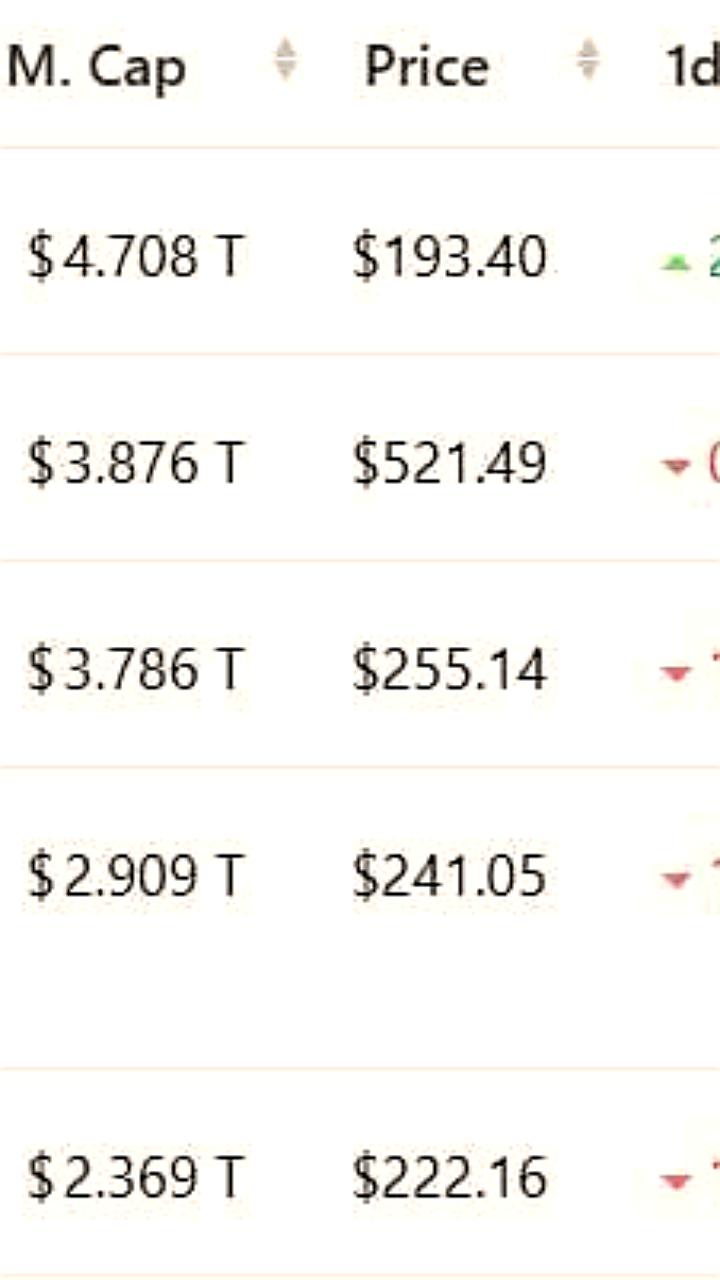Click the $3.786 T market cap value

[135, 670]
